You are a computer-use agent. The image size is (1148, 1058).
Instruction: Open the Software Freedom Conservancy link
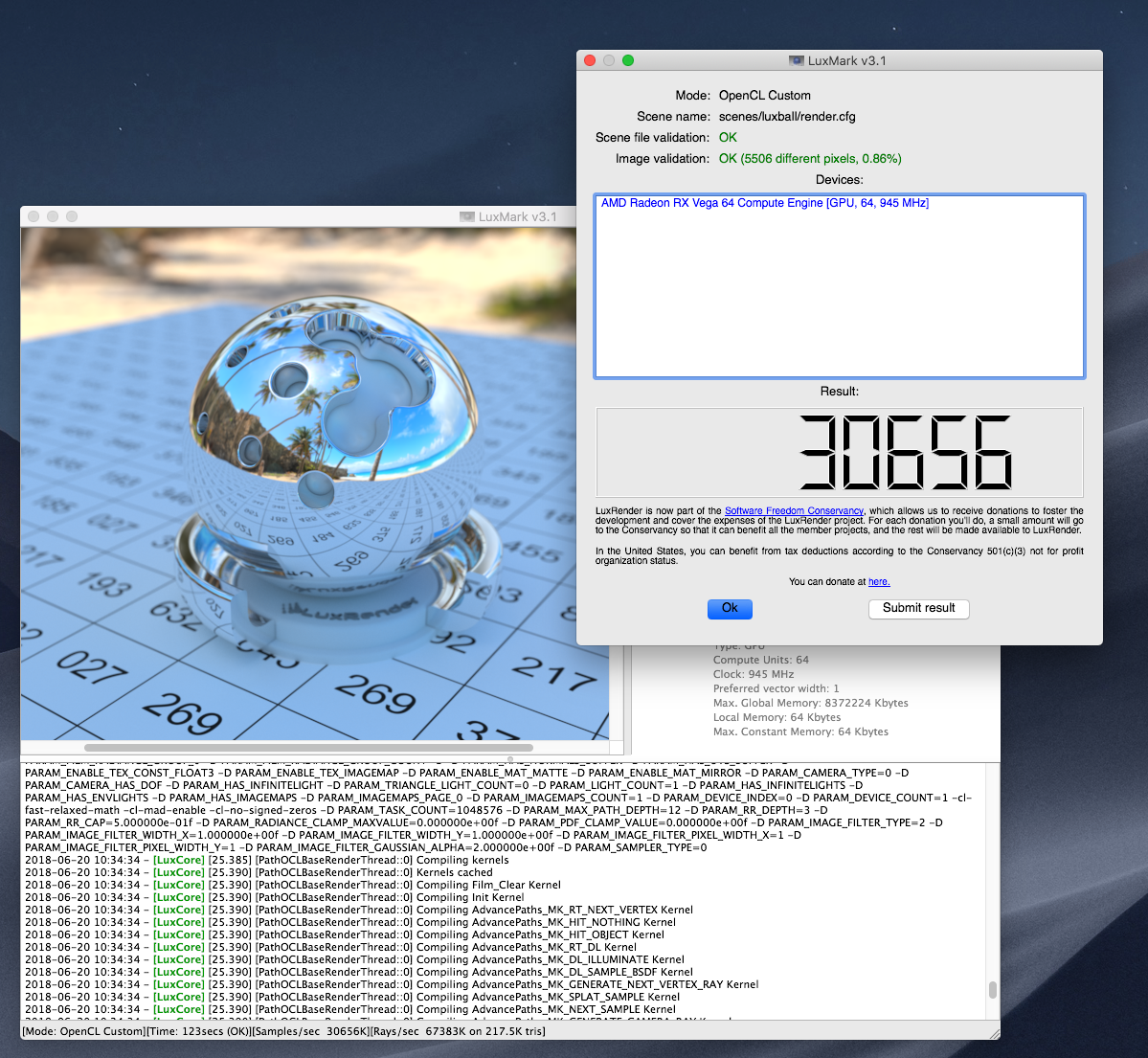[x=794, y=511]
